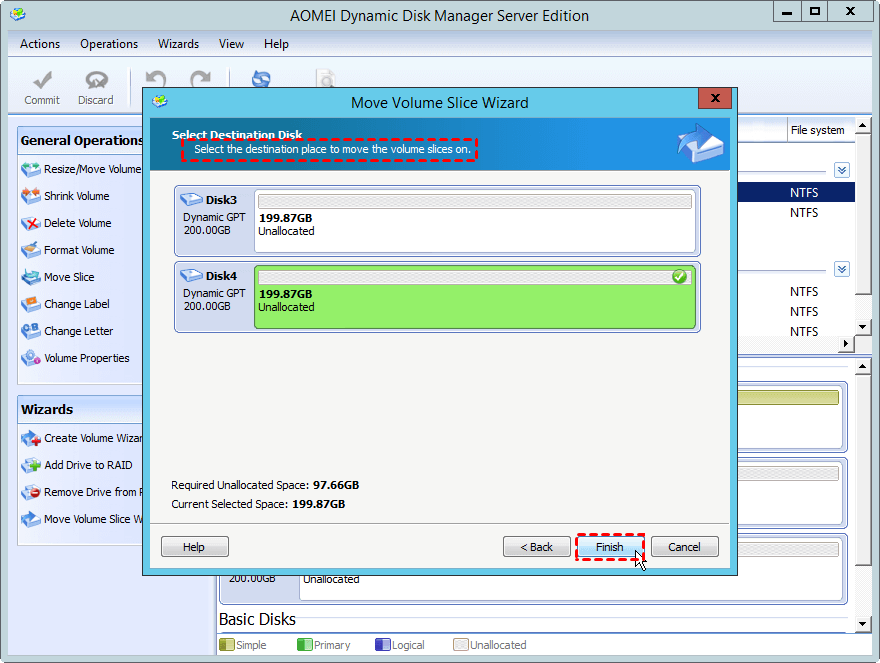The width and height of the screenshot is (880, 663).
Task: Click the Move Volume Slice Wizard icon
Action: (31, 519)
